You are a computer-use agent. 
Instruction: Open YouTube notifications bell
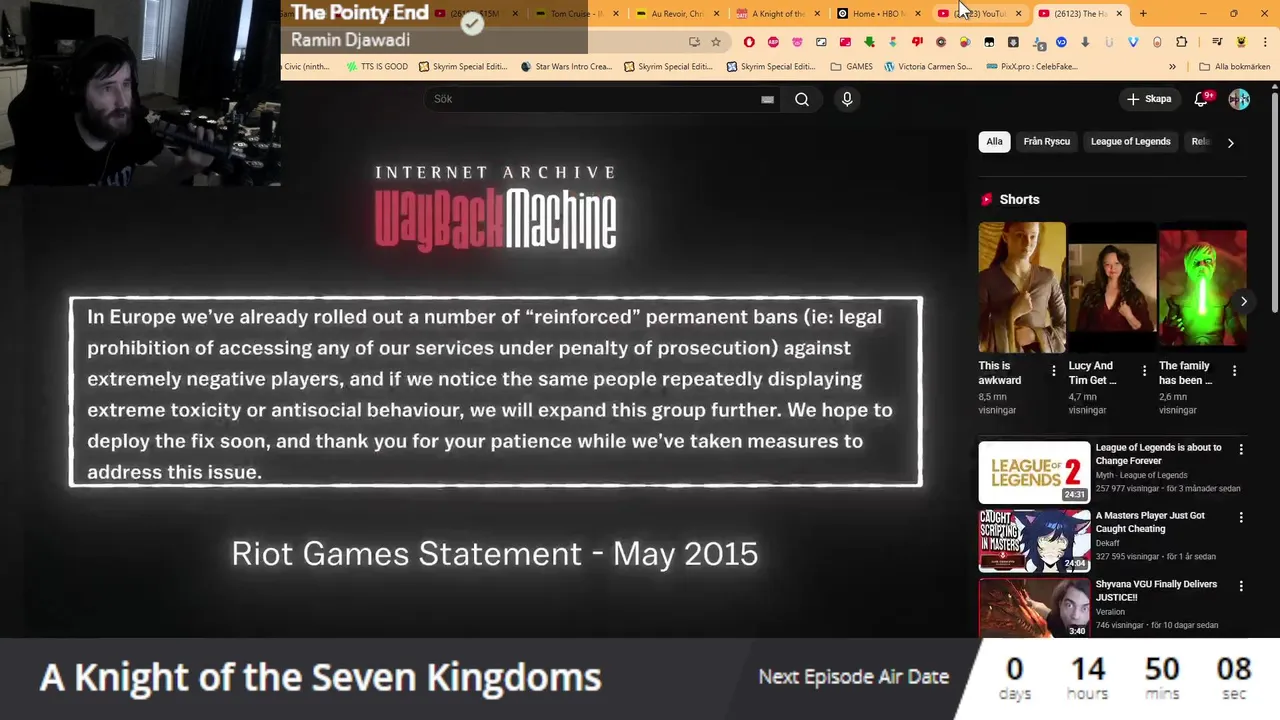tap(1202, 99)
